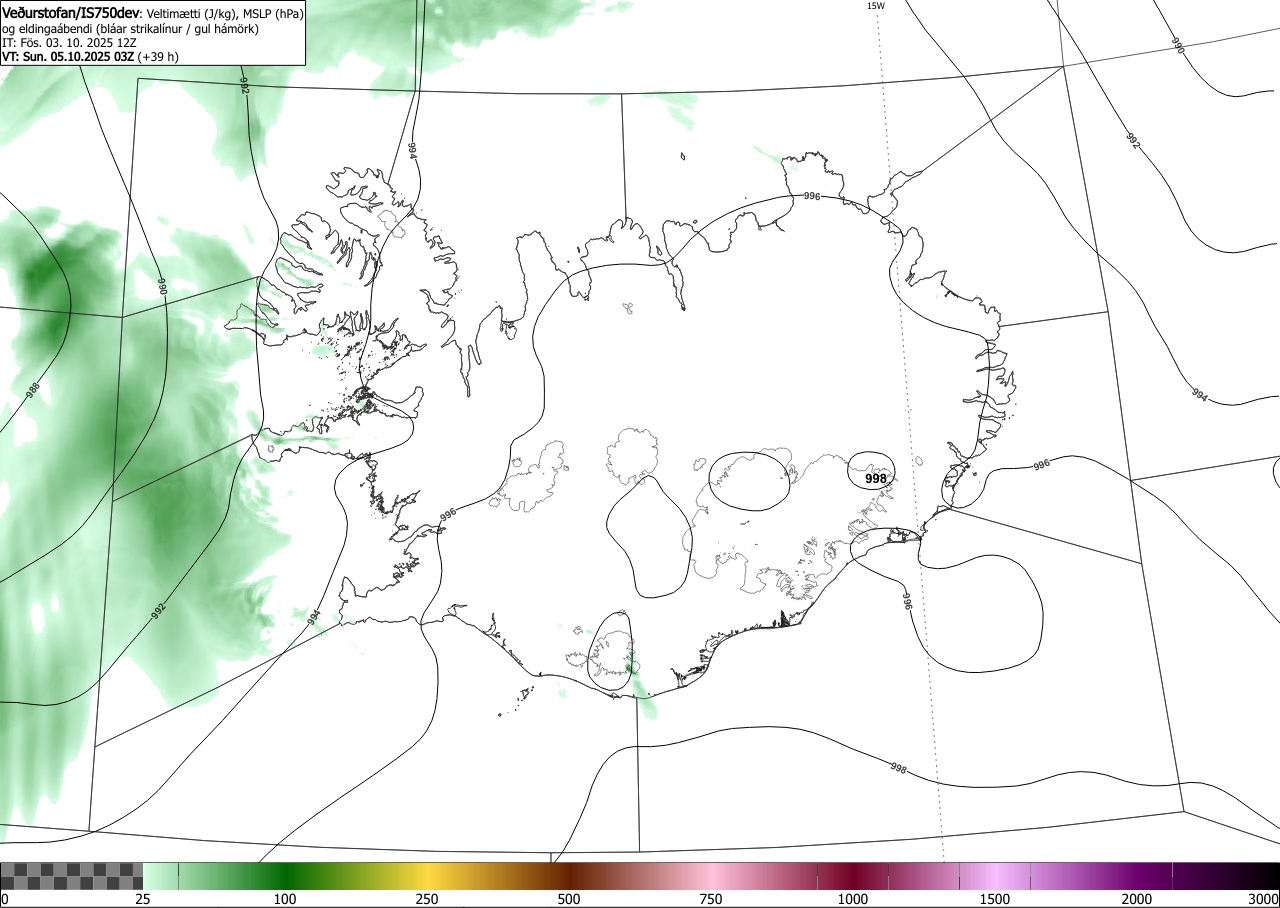The width and height of the screenshot is (1280, 908).
Task: Click the black end of the colorbar near 3000
Action: [1260, 876]
